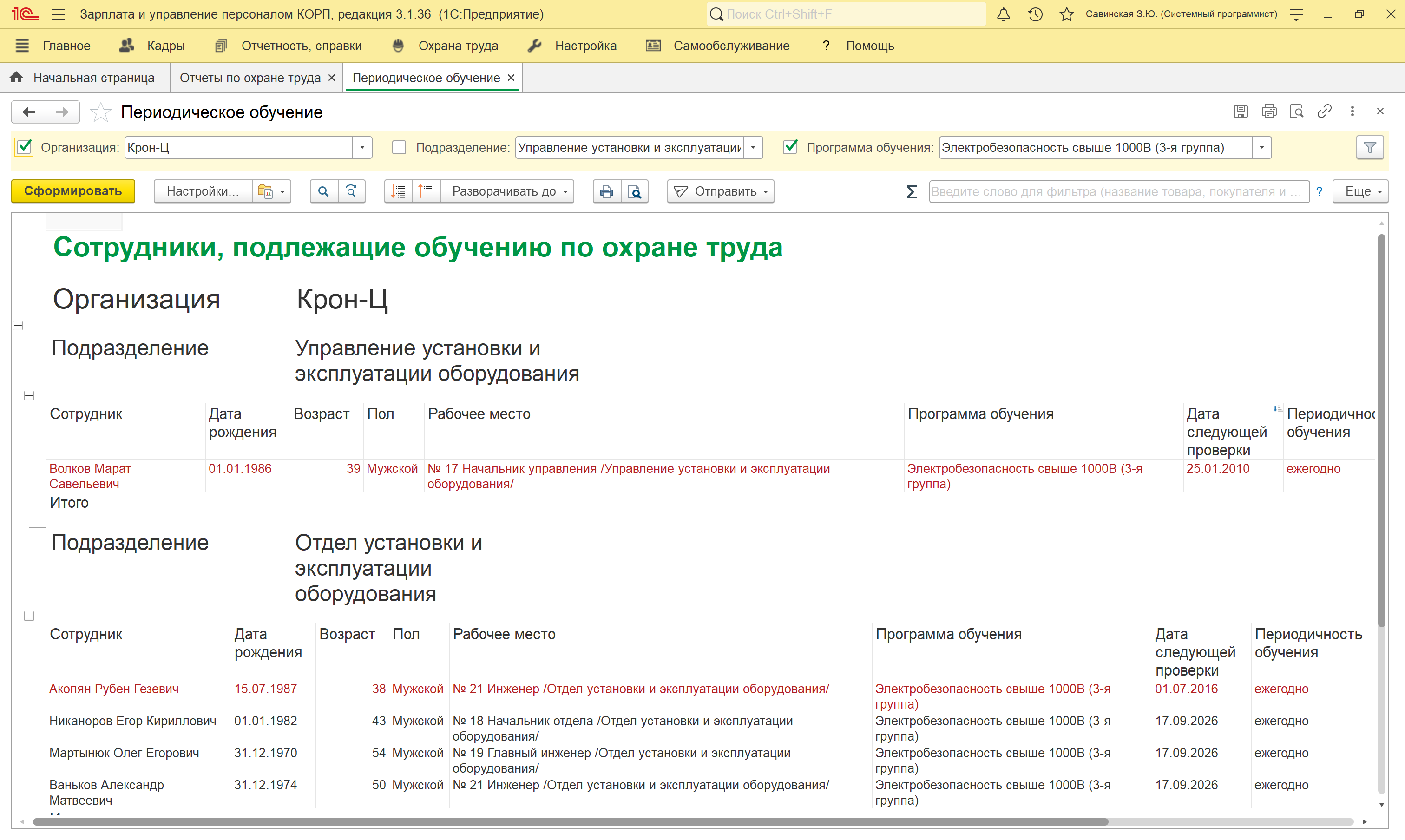Viewport: 1405px width, 840px height.
Task: Click the find magnifier icon in toolbar
Action: point(323,191)
